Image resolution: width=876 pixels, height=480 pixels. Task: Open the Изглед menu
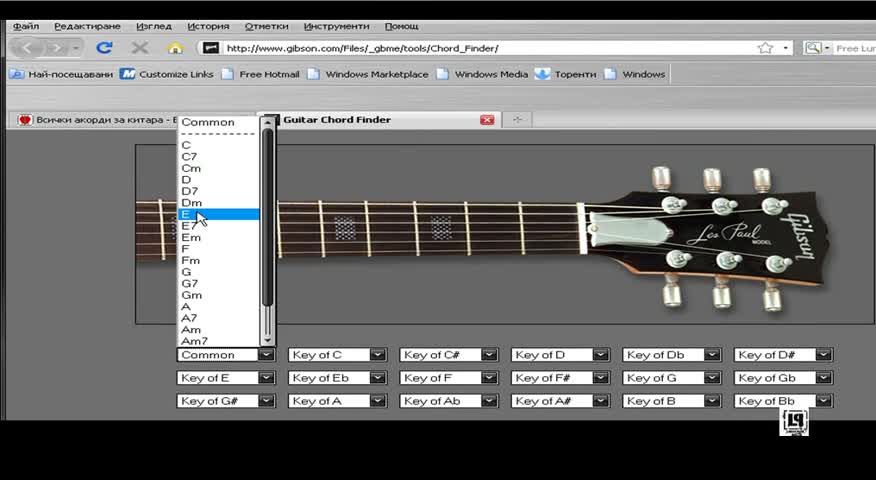point(154,26)
